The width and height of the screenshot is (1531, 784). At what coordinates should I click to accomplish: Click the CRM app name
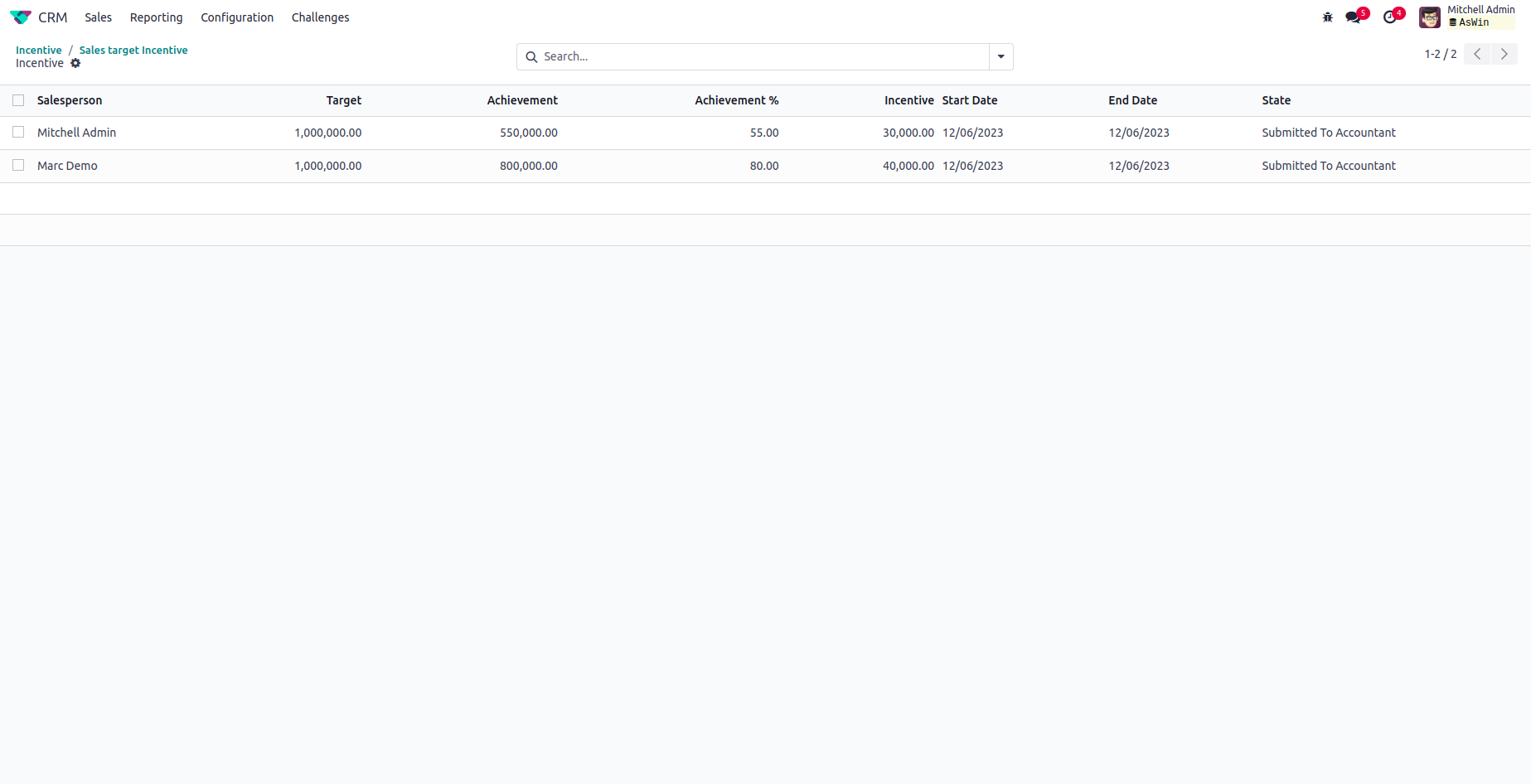pos(53,17)
